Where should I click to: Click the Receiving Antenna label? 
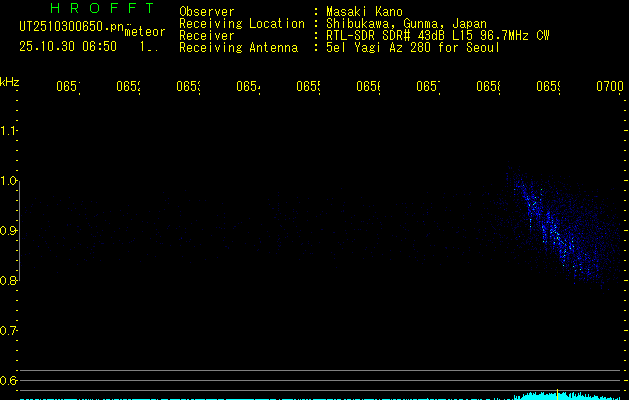pos(238,47)
